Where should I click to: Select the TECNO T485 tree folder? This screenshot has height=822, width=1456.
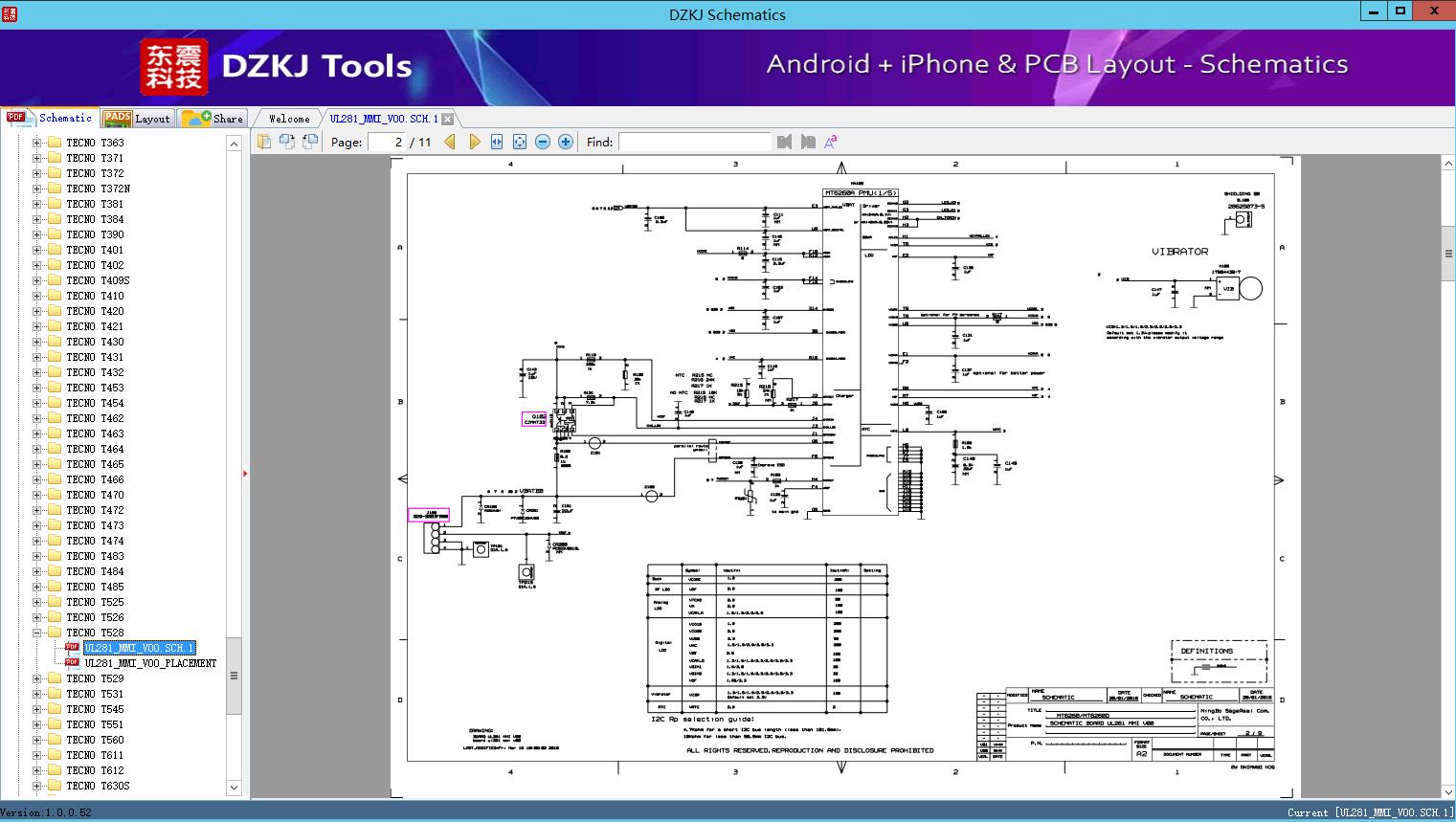coord(95,587)
